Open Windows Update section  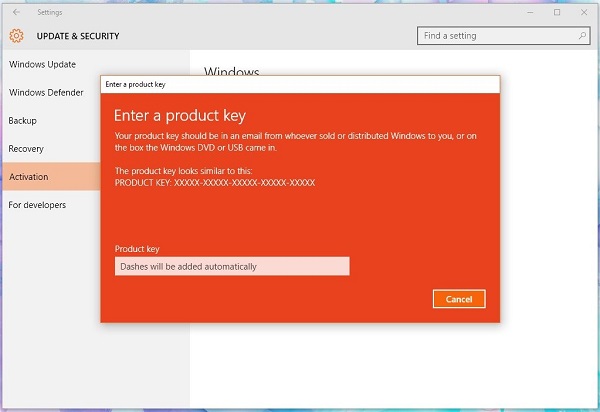[42, 64]
